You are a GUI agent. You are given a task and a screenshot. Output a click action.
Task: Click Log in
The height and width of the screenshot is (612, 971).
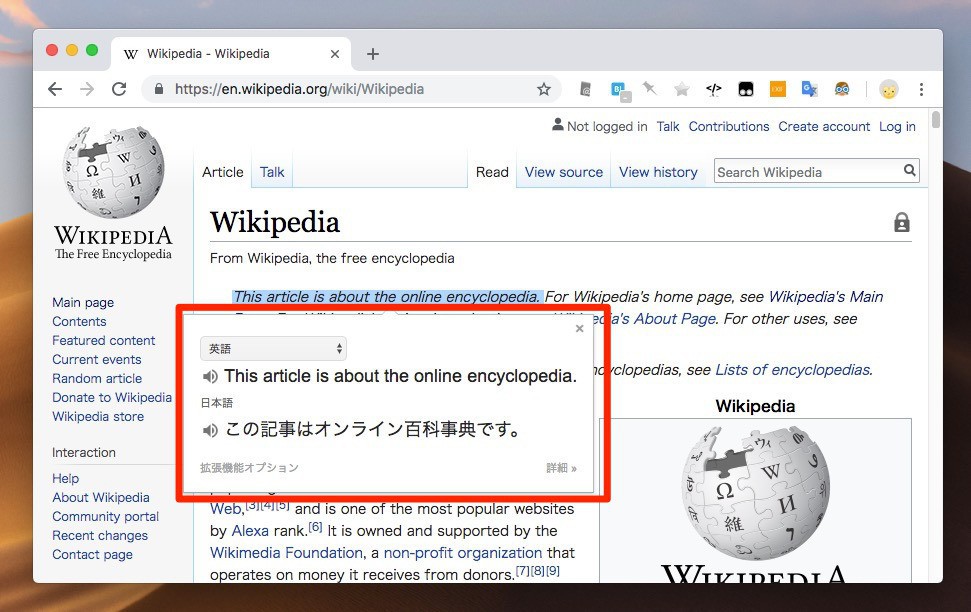(897, 126)
